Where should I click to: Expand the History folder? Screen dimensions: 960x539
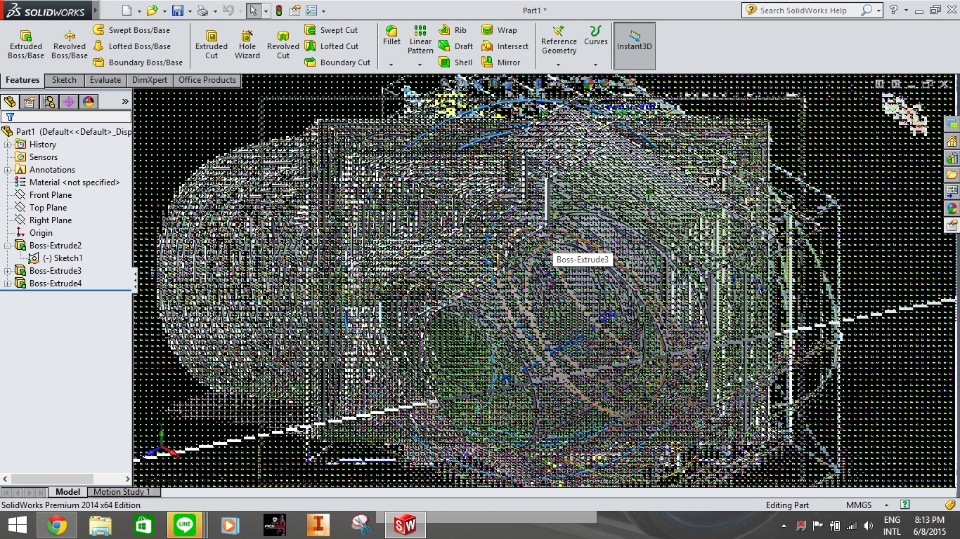7,145
